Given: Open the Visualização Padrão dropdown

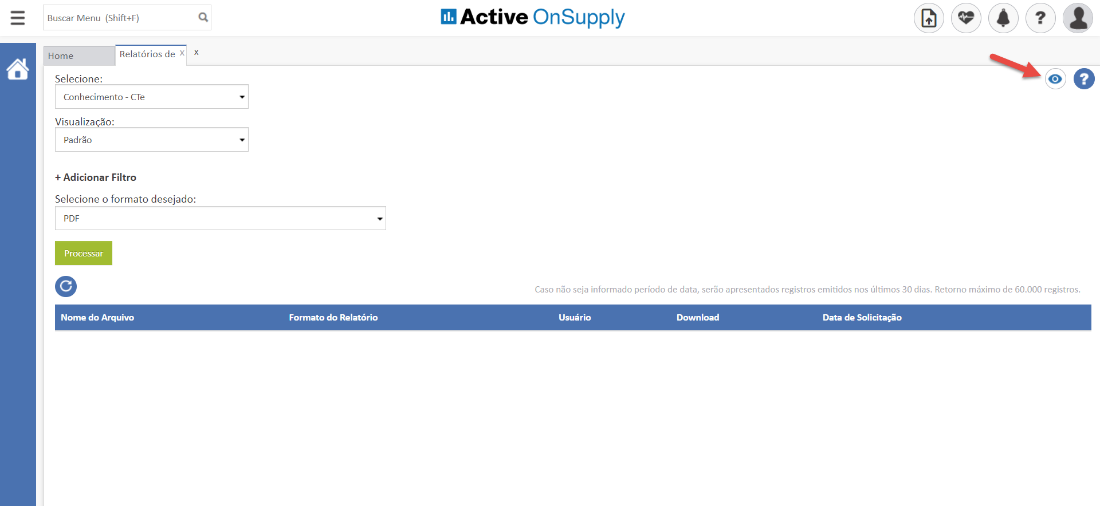Looking at the screenshot, I should (x=151, y=140).
